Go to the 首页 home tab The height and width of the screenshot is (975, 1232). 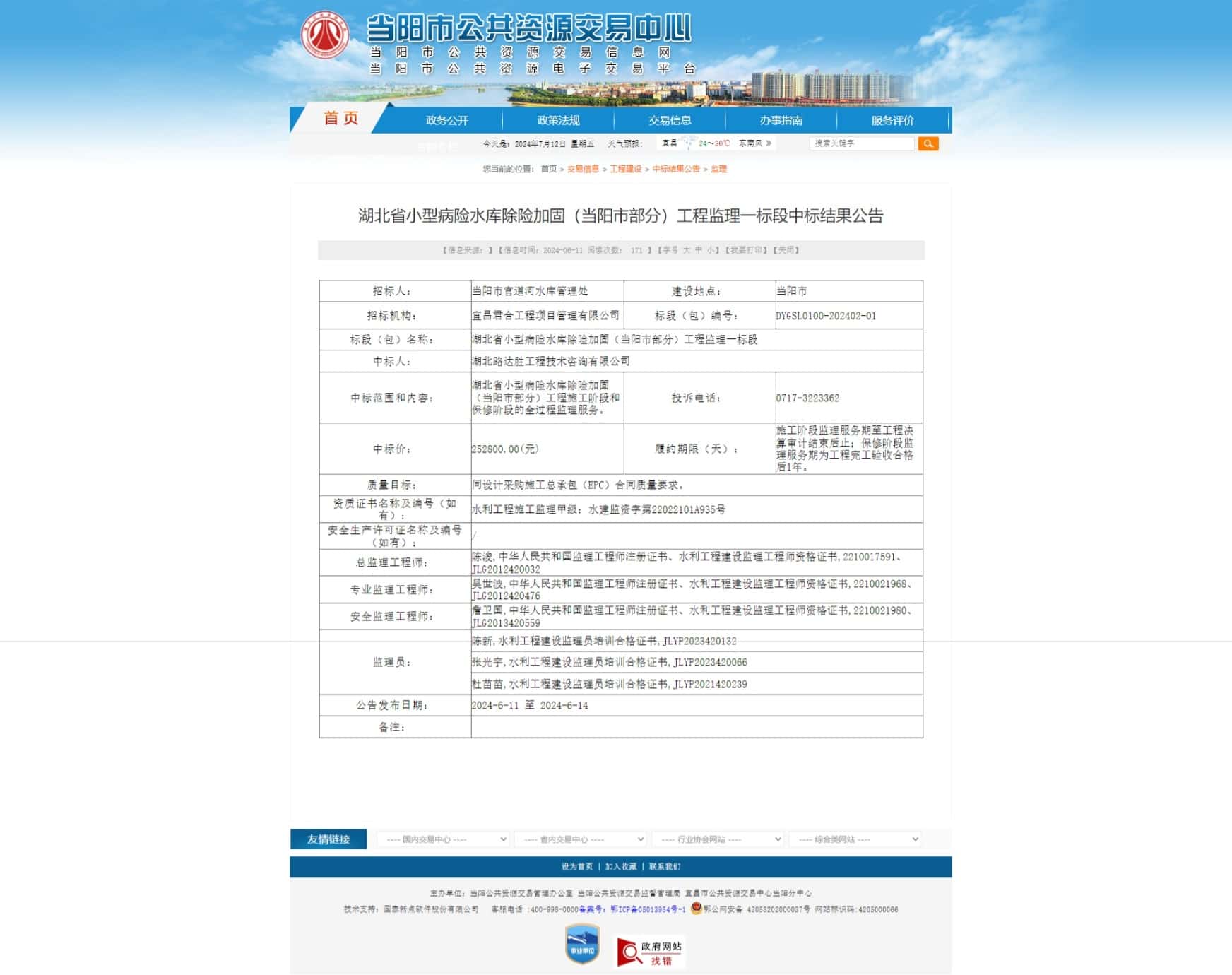click(341, 119)
